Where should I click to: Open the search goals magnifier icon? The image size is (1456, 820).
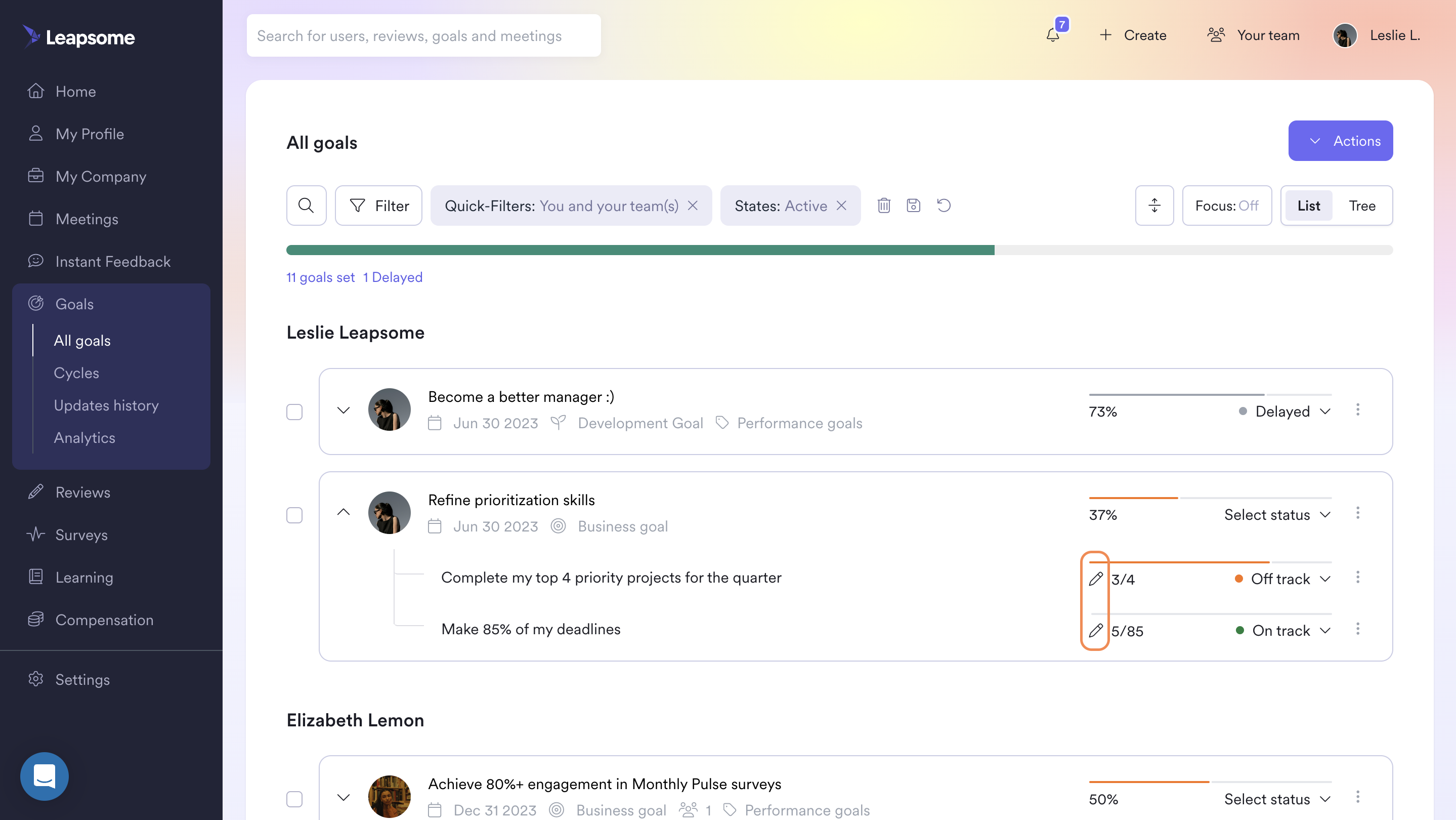(307, 206)
